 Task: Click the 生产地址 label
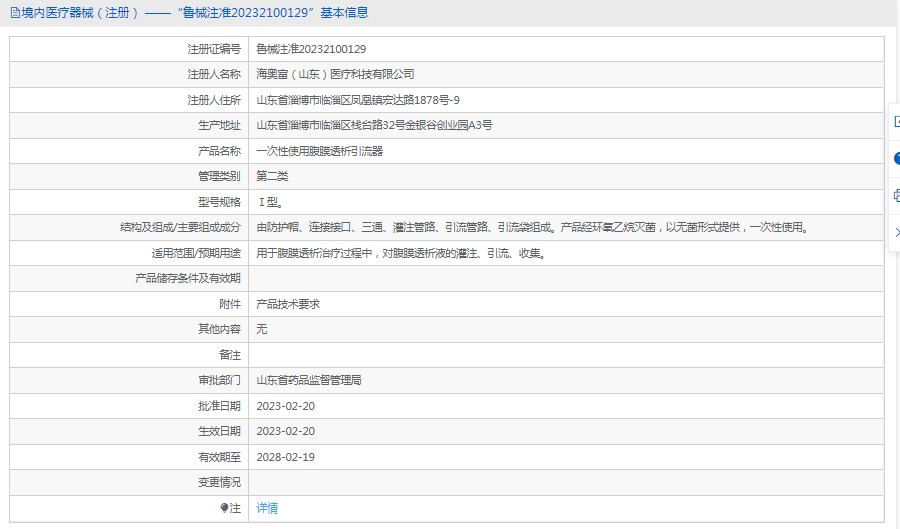click(x=219, y=126)
